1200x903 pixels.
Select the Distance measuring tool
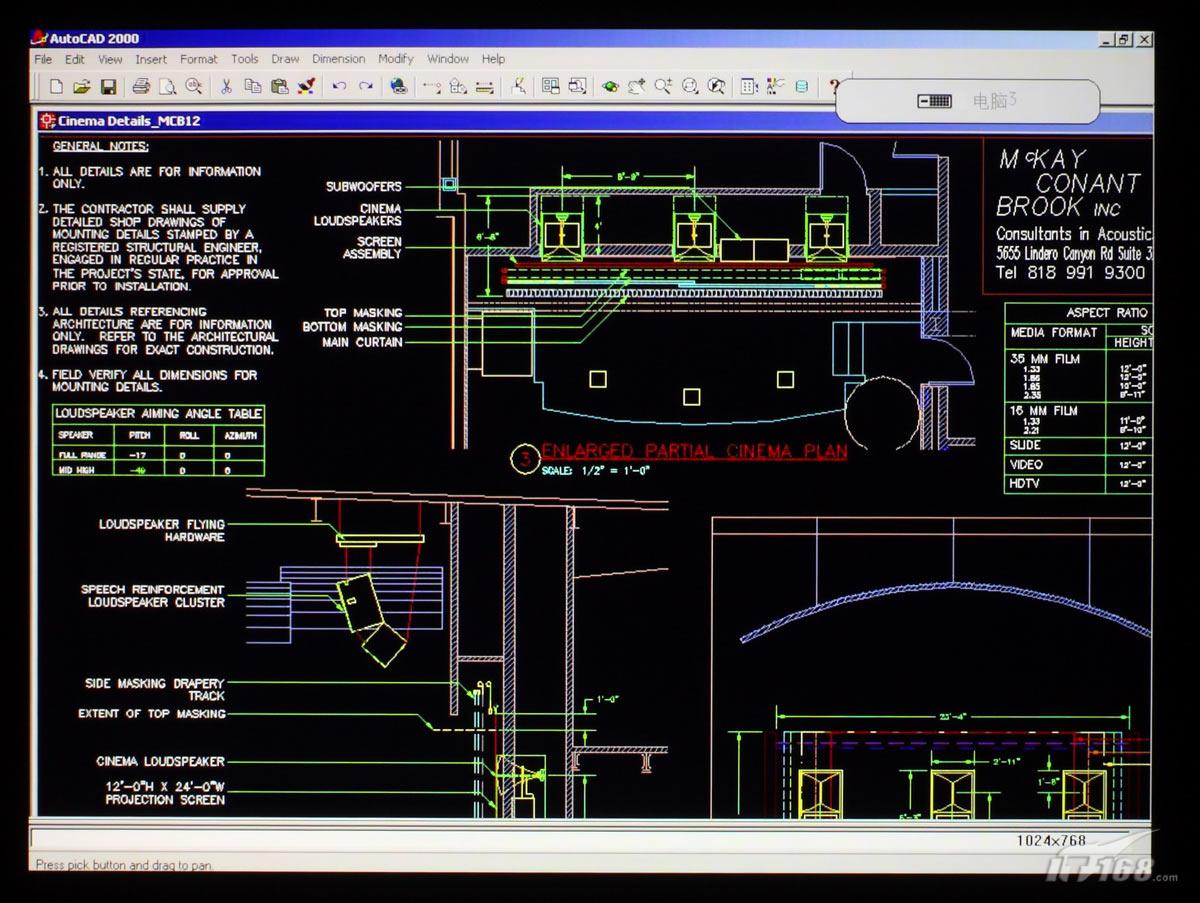tap(485, 87)
